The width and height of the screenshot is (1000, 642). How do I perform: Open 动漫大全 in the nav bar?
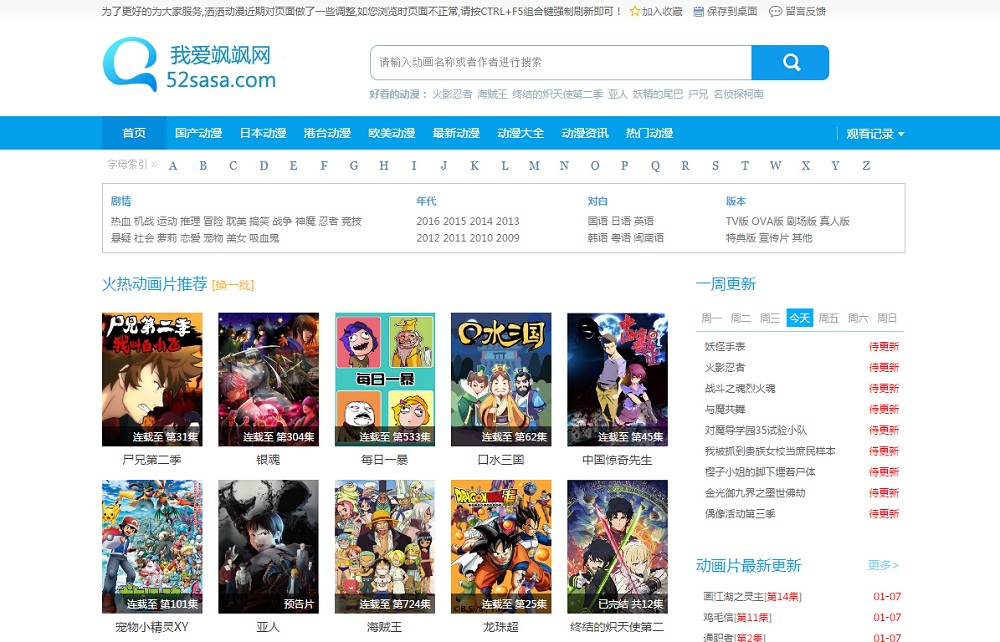coord(520,133)
